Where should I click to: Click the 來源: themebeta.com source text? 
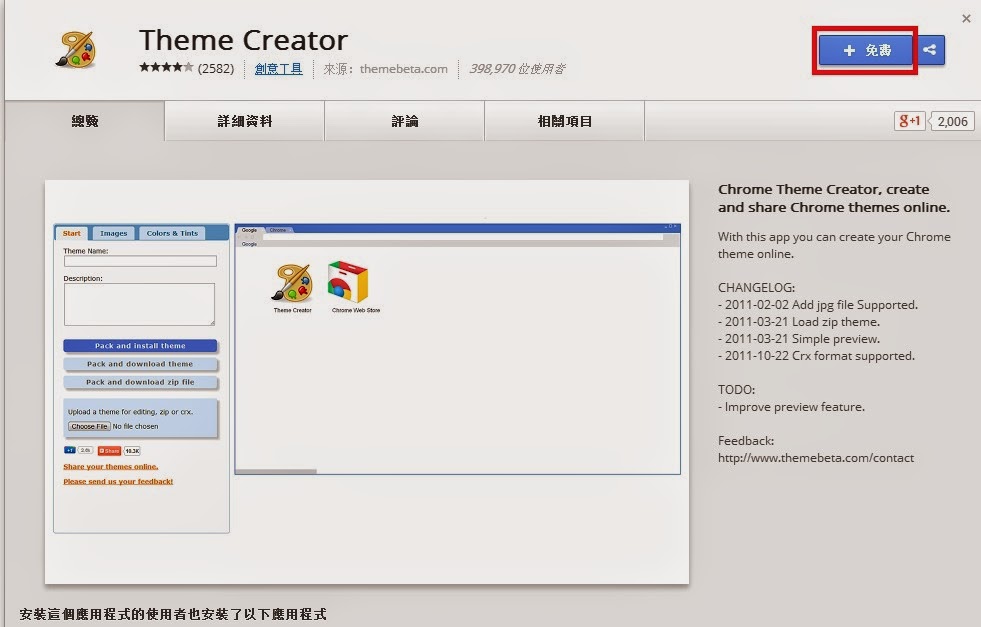tap(385, 69)
